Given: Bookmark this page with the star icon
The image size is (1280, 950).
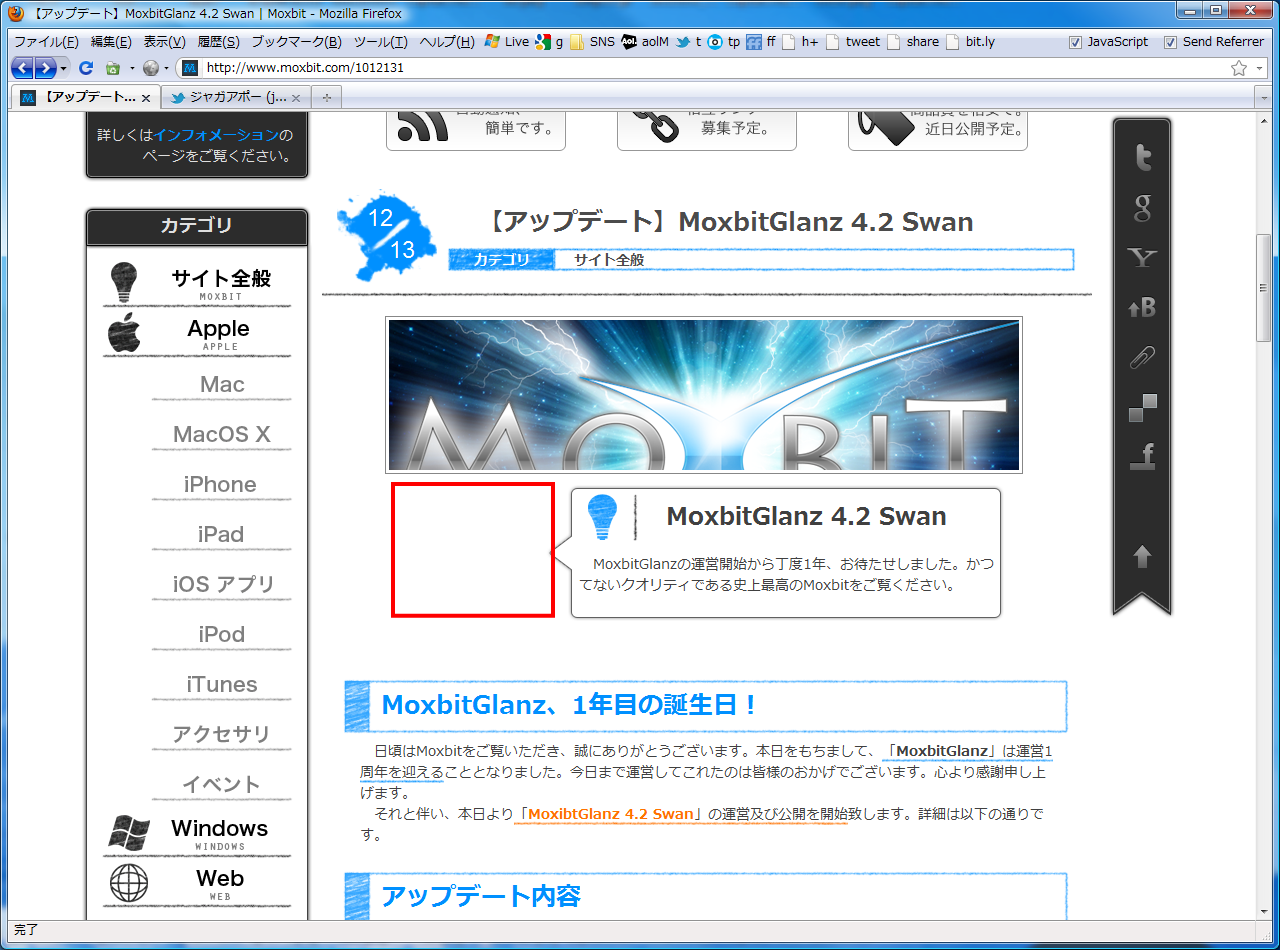Looking at the screenshot, I should point(1239,68).
